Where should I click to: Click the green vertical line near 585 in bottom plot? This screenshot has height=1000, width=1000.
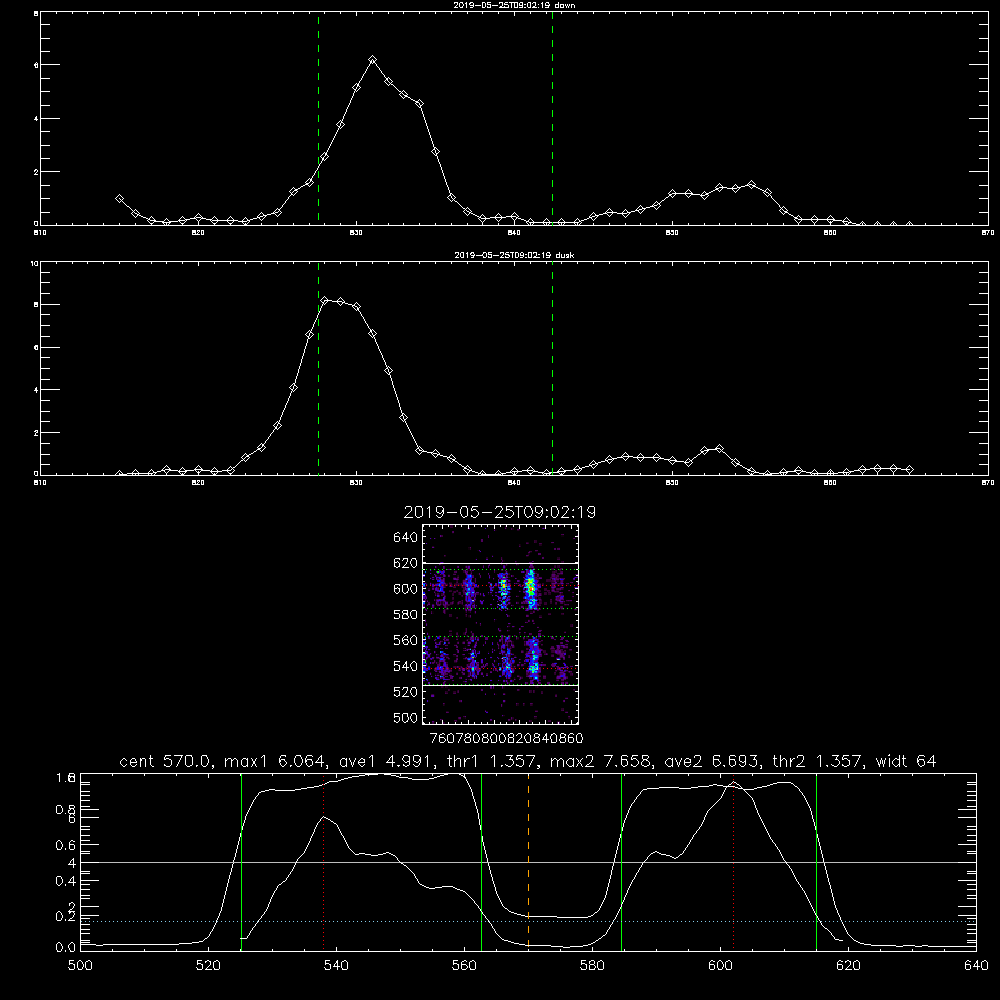(621, 862)
